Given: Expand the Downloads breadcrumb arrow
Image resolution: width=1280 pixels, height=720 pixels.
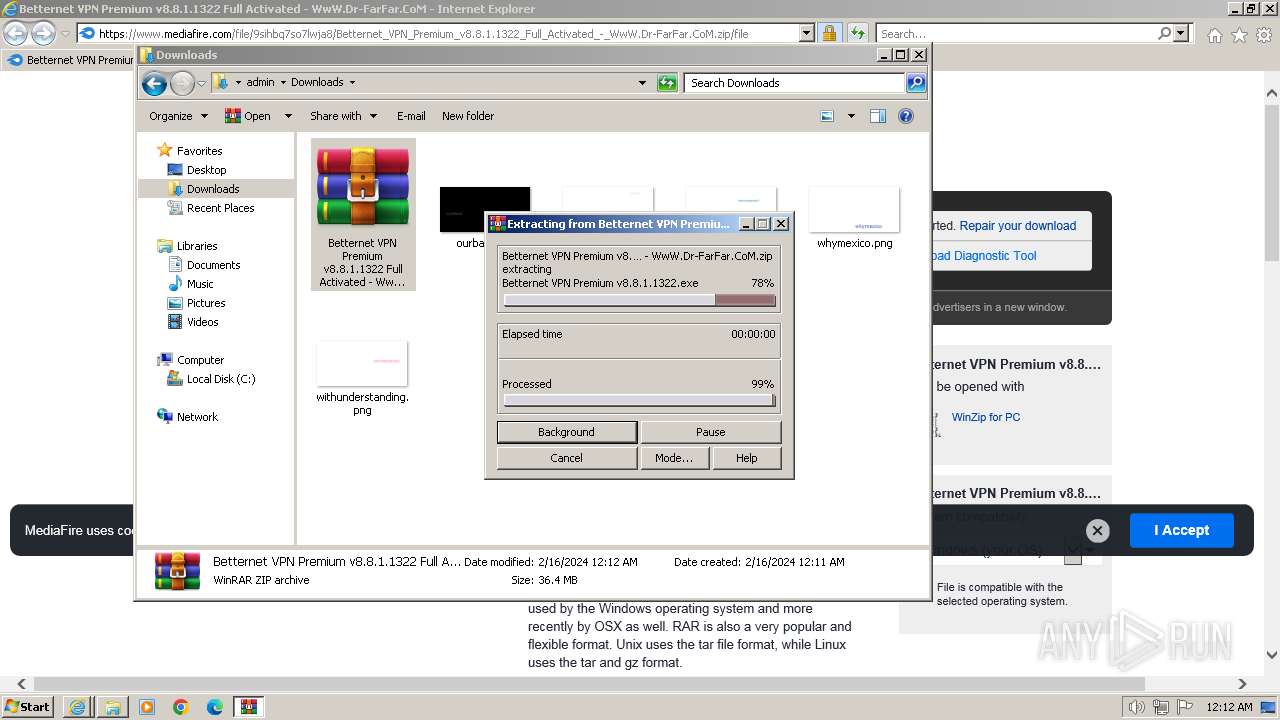Looking at the screenshot, I should [352, 83].
